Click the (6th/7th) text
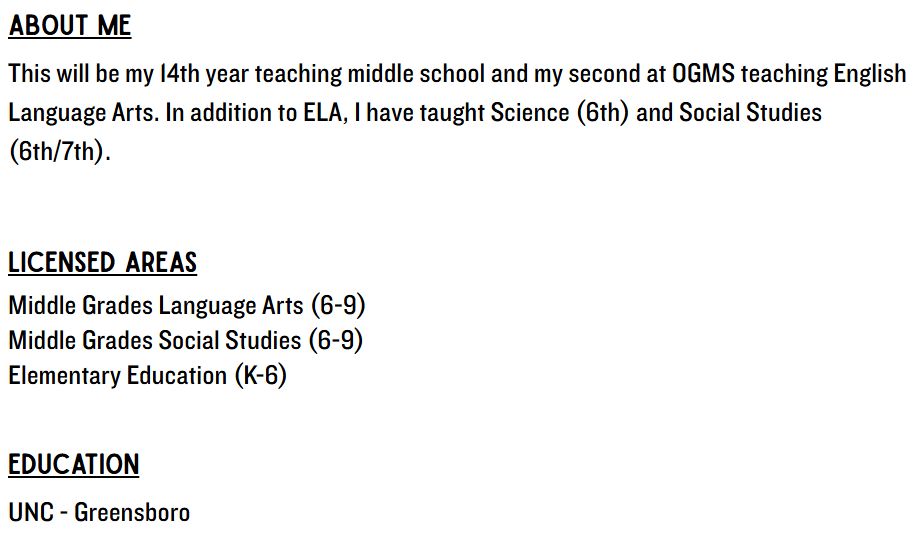This screenshot has height=545, width=915. coord(59,153)
